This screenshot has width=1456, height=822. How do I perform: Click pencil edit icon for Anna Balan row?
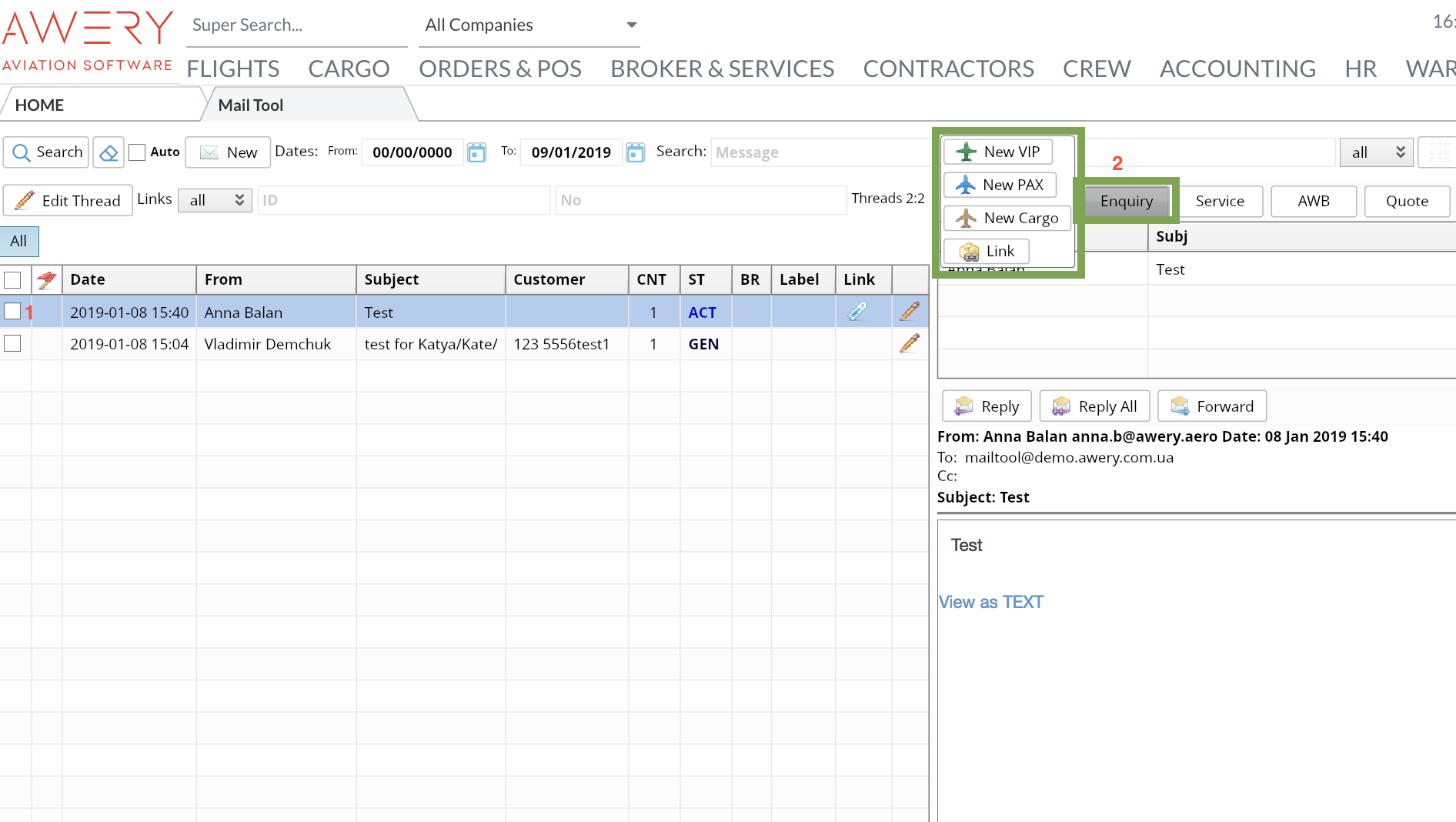(x=910, y=312)
